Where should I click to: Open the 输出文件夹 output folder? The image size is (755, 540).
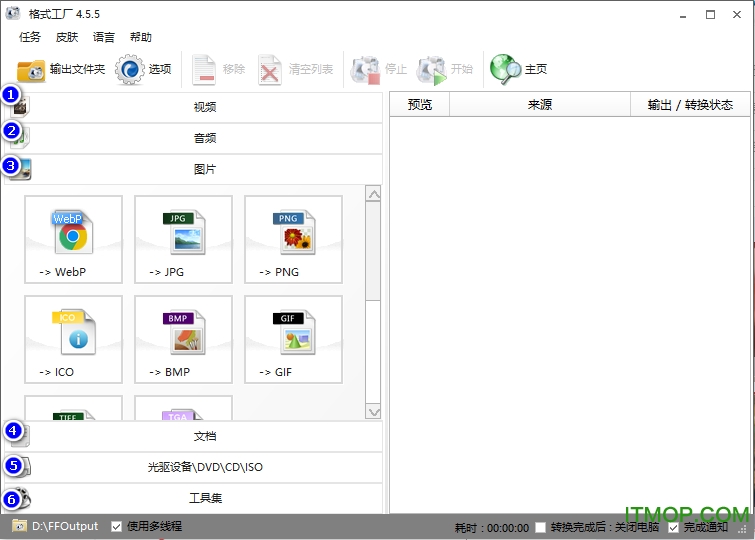pos(61,69)
